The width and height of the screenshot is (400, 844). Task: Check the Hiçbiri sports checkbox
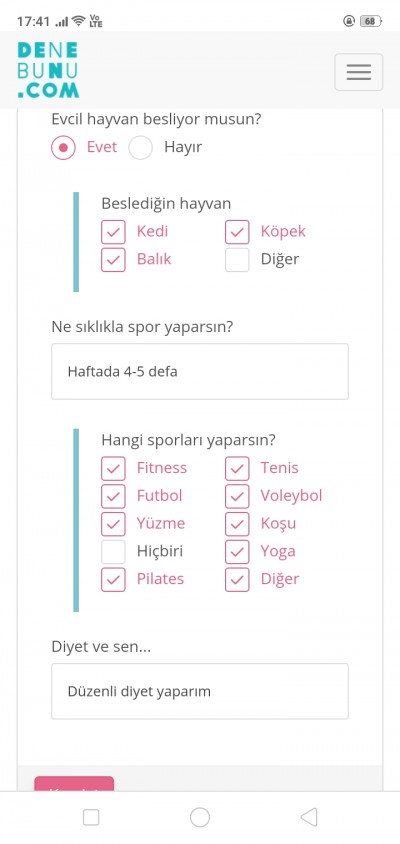pyautogui.click(x=113, y=552)
